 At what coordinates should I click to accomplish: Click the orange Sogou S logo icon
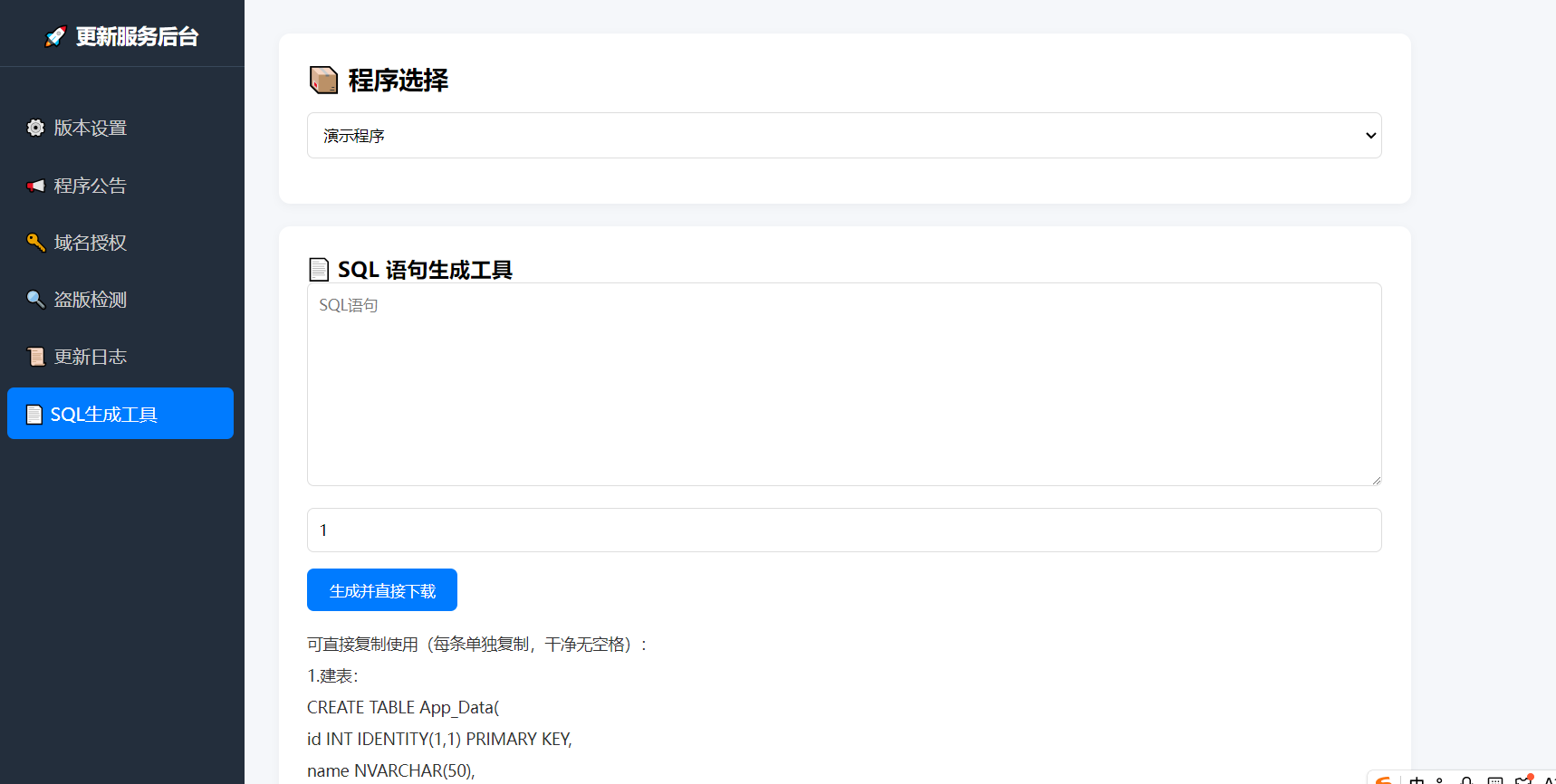pyautogui.click(x=1384, y=779)
